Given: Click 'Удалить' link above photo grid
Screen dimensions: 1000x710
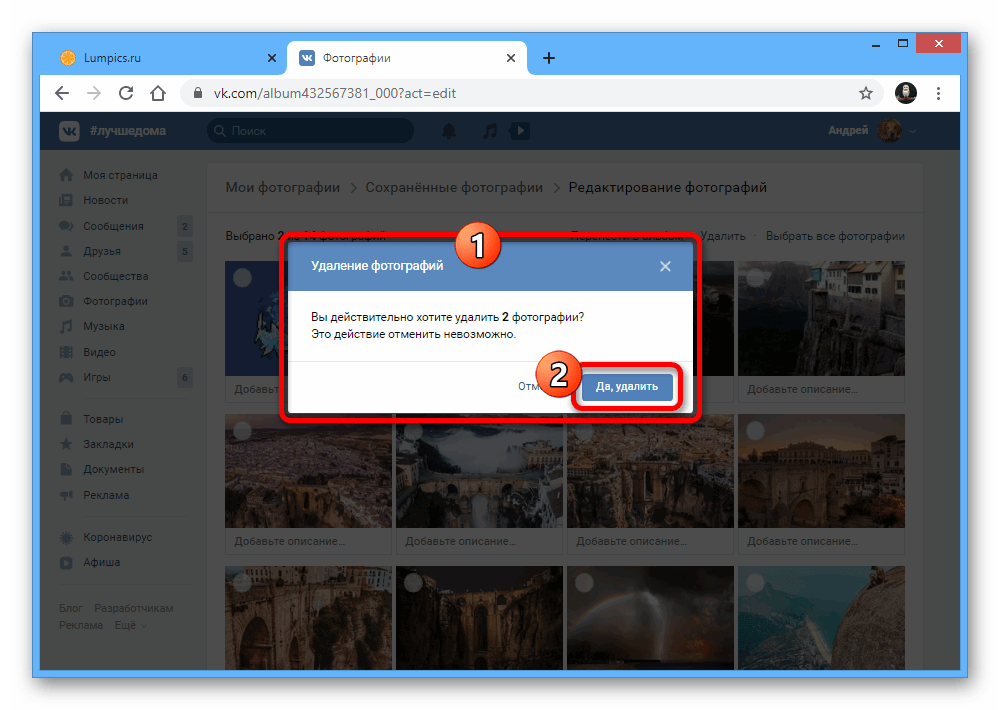Looking at the screenshot, I should point(723,236).
